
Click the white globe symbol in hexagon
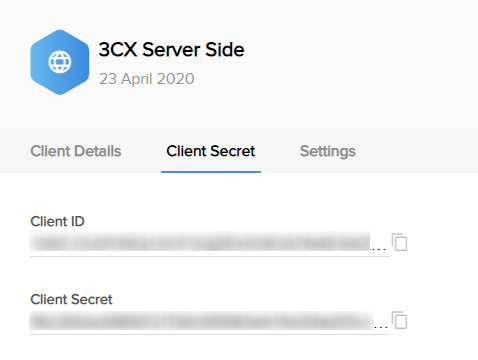[60, 62]
